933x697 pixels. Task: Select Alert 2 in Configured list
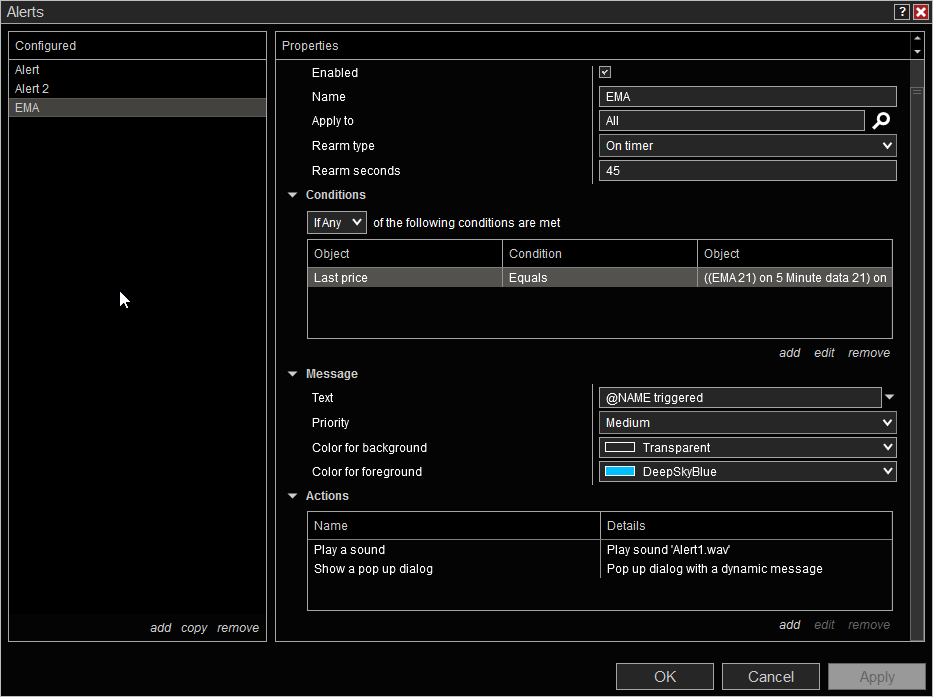32,89
